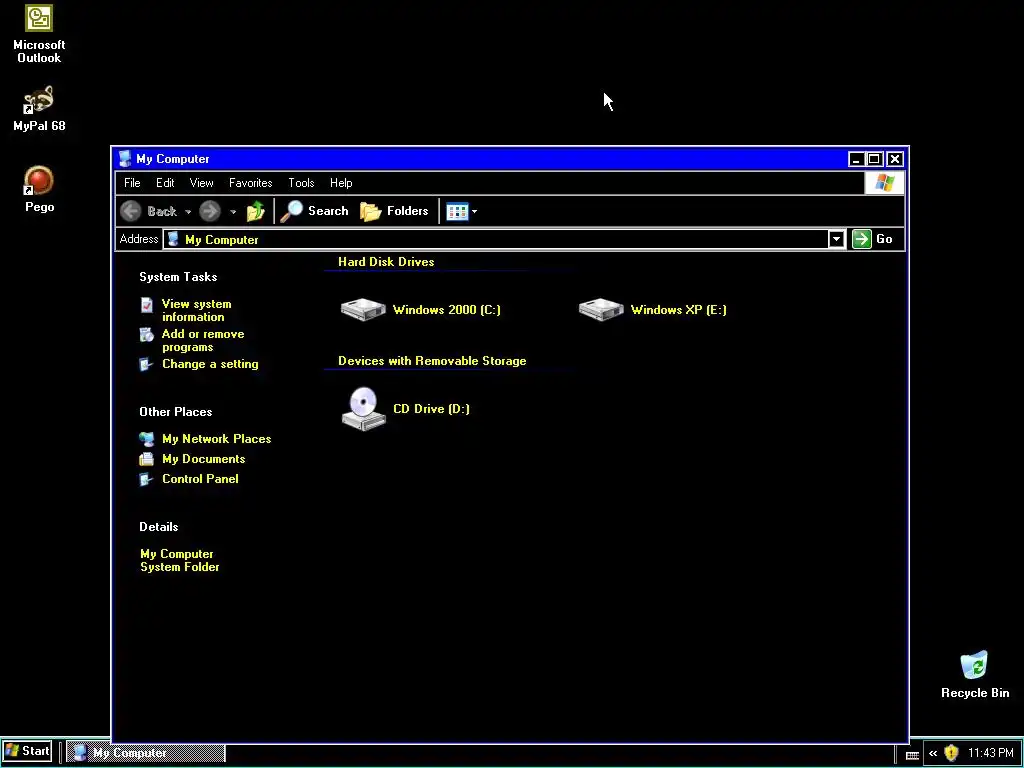The width and height of the screenshot is (1024, 768).
Task: Collapse the Details panel header
Action: [159, 527]
